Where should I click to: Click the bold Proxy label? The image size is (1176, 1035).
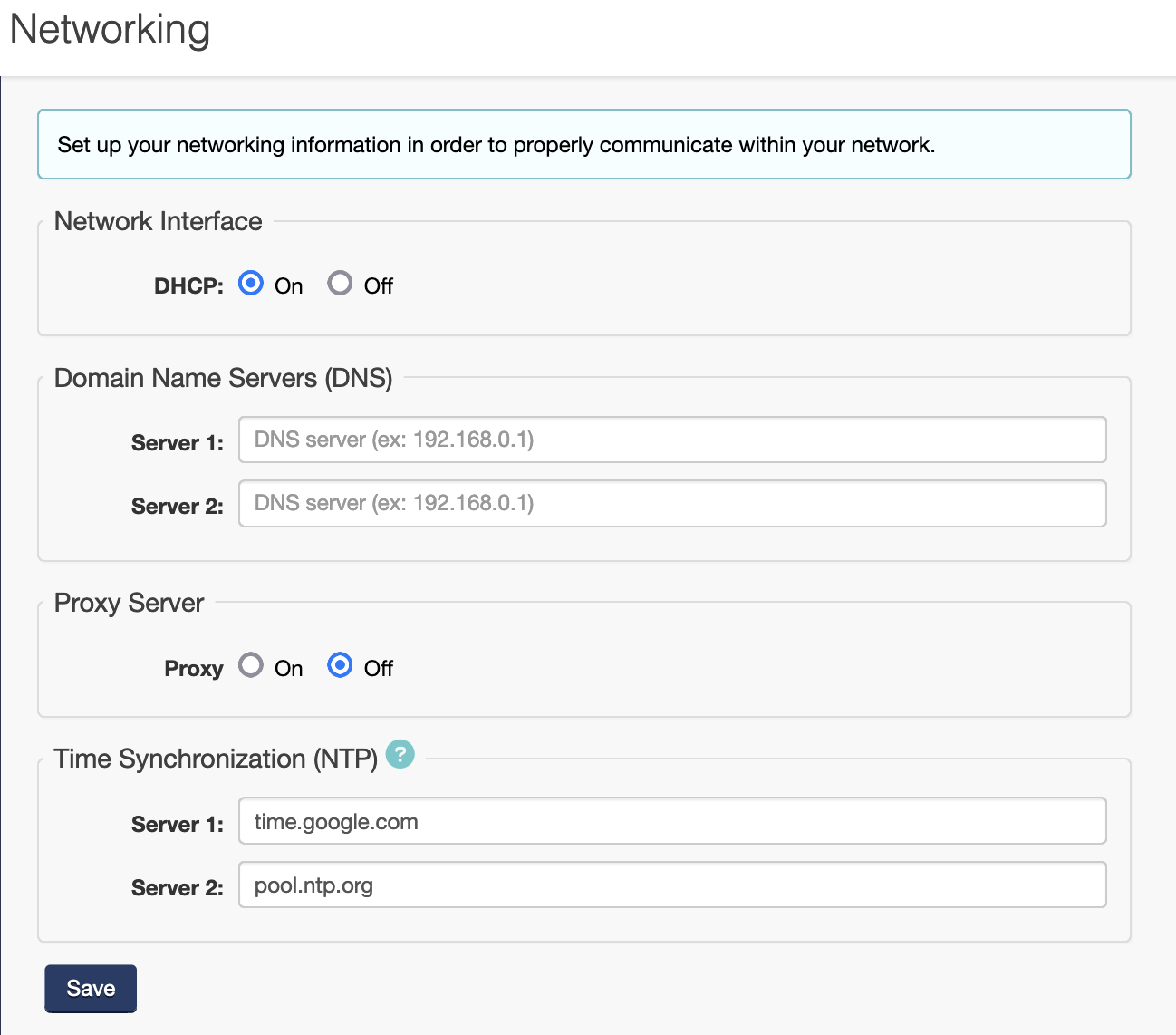pos(193,669)
